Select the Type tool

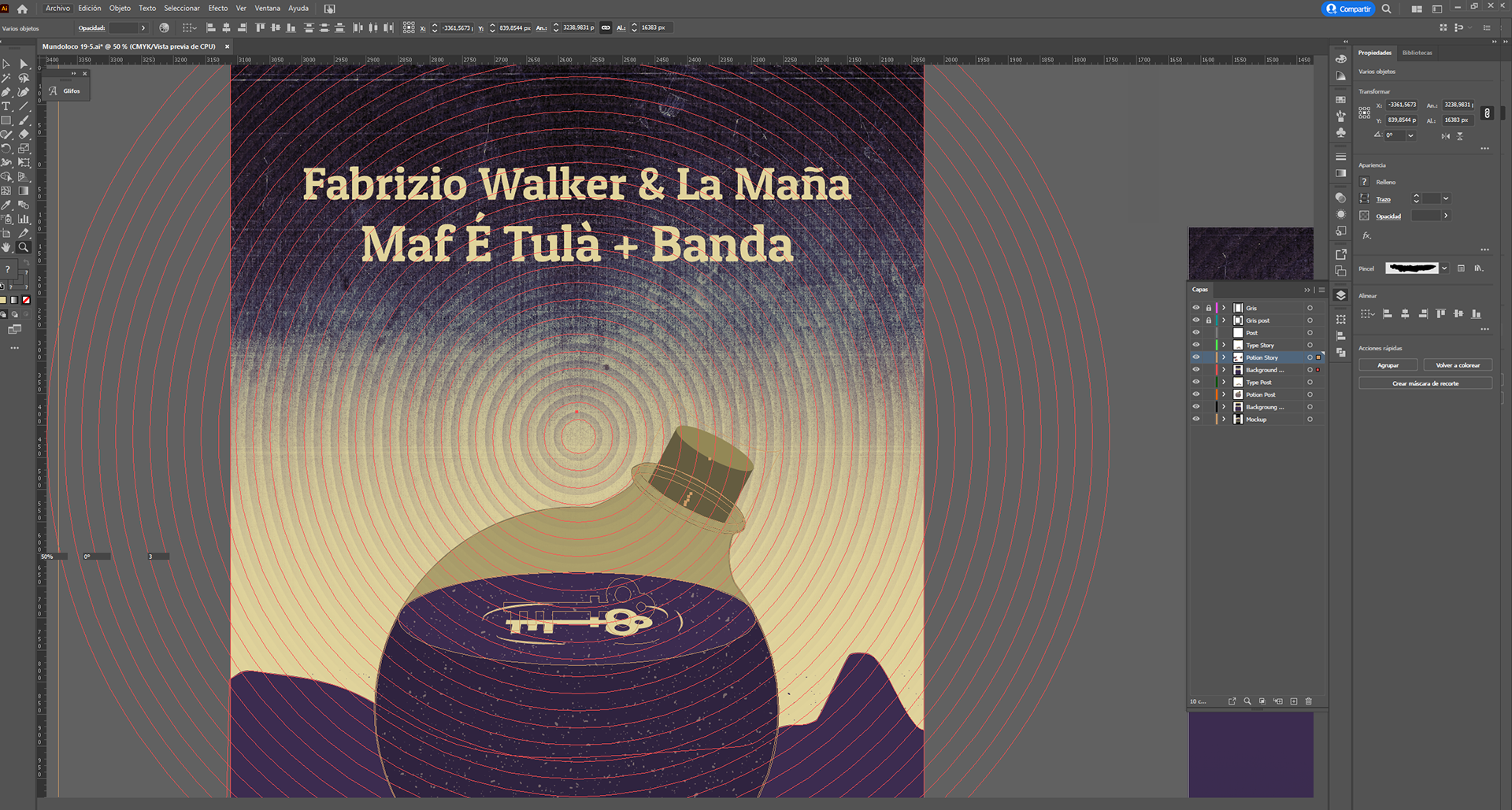point(6,106)
